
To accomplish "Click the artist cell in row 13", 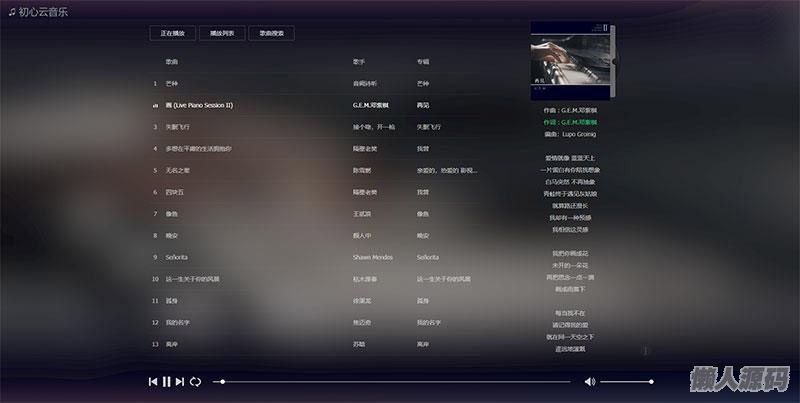I will tap(359, 345).
